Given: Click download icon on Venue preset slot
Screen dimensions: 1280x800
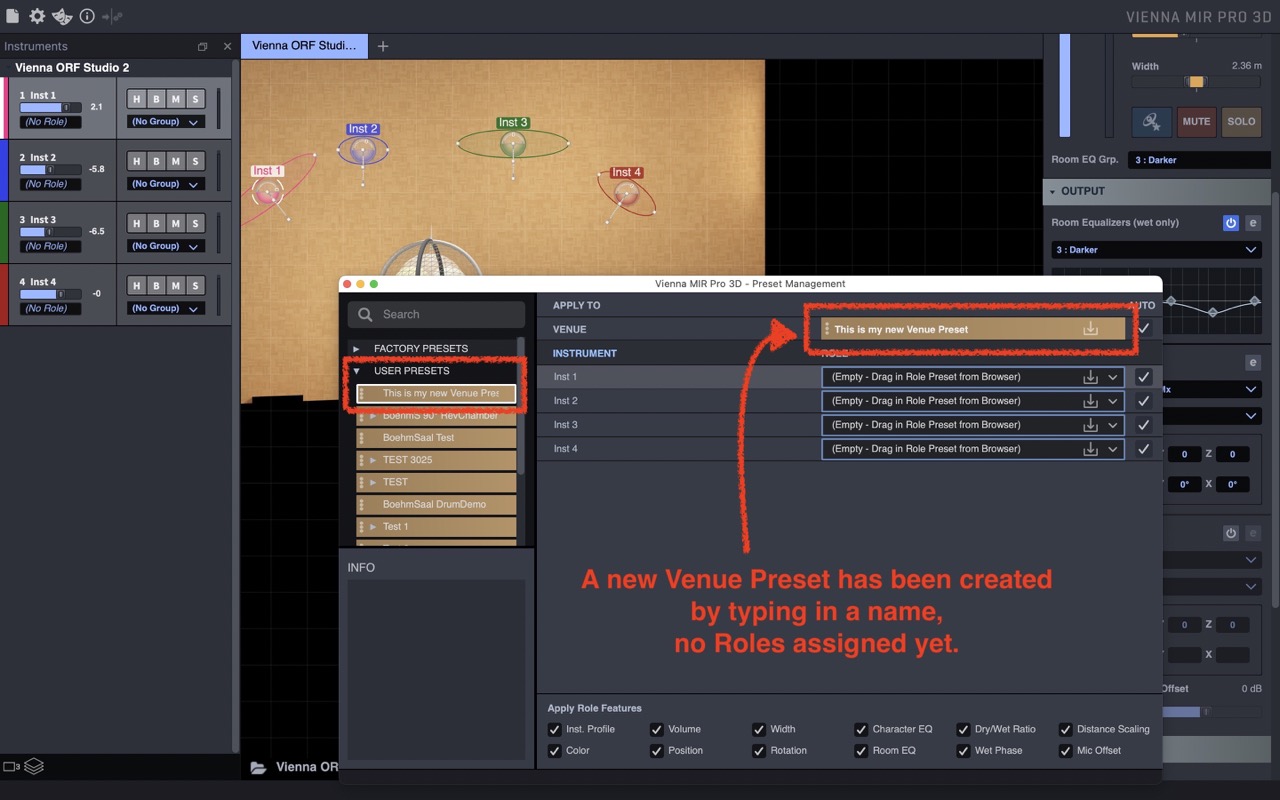Looking at the screenshot, I should (1091, 329).
